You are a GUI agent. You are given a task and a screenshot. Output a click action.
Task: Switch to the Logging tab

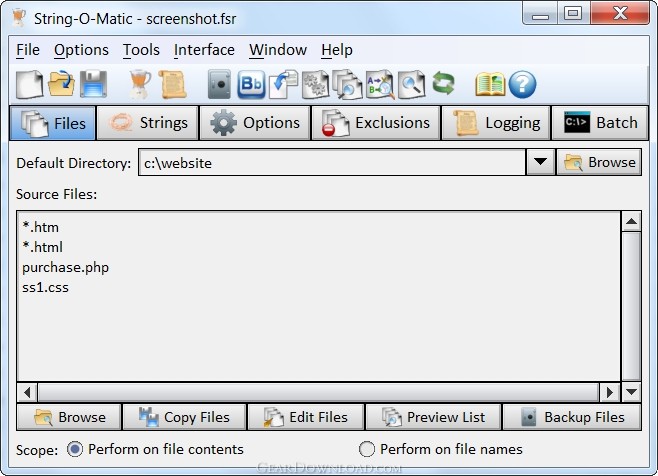[x=496, y=123]
